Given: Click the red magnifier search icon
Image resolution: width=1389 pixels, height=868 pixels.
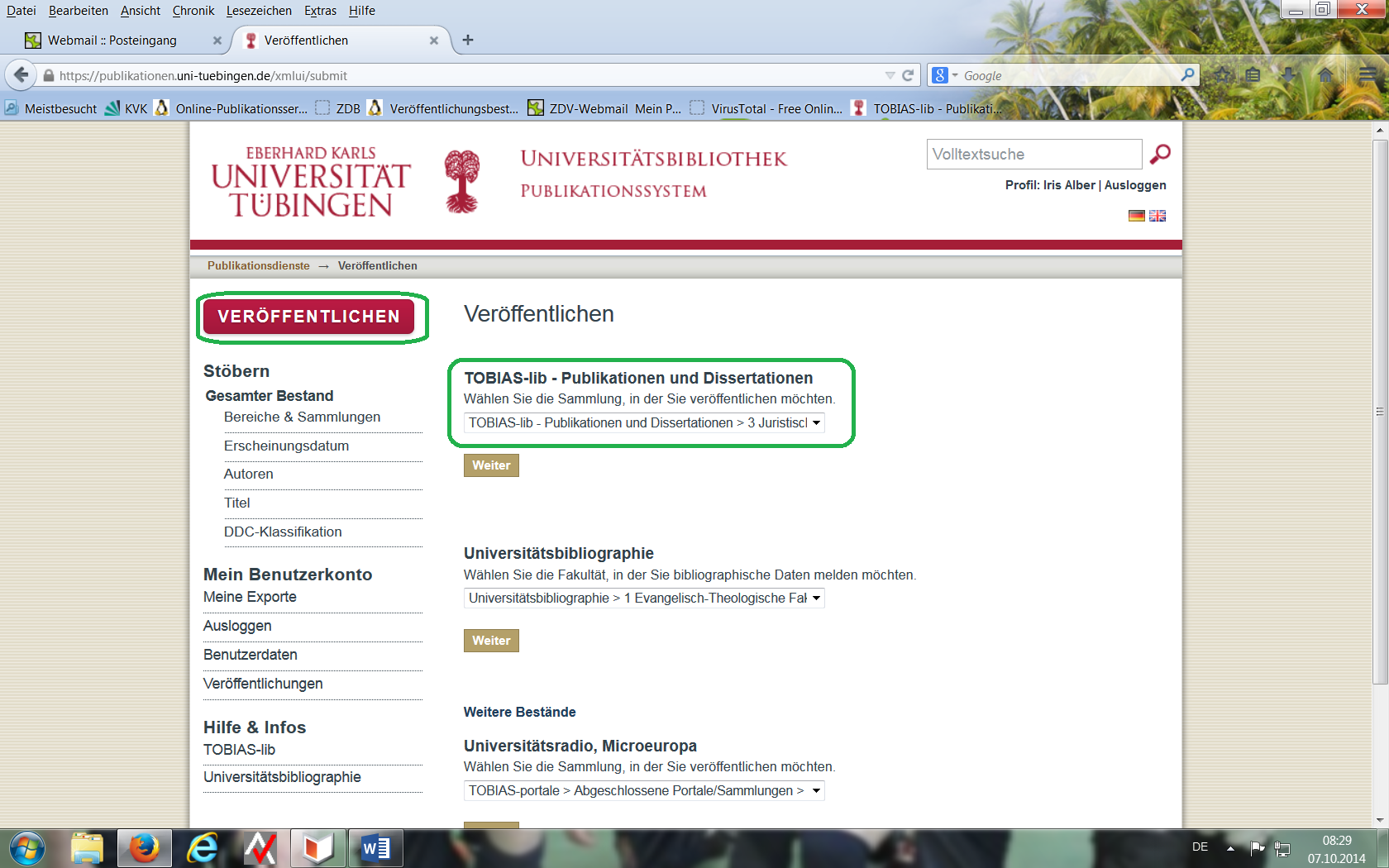Looking at the screenshot, I should pos(1160,154).
